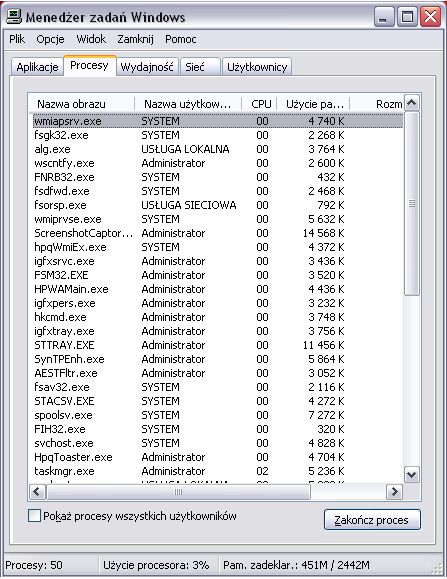Open the Opcje menu
The height and width of the screenshot is (579, 447).
50,39
